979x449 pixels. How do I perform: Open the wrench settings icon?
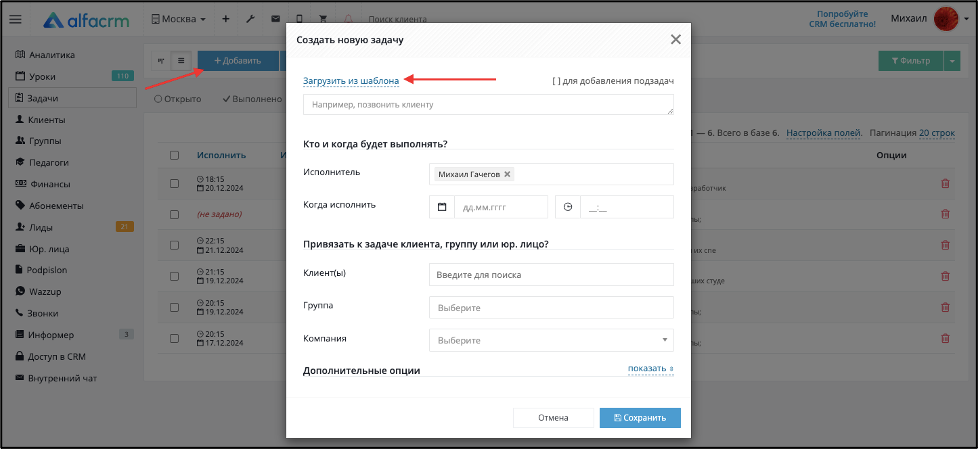point(250,19)
